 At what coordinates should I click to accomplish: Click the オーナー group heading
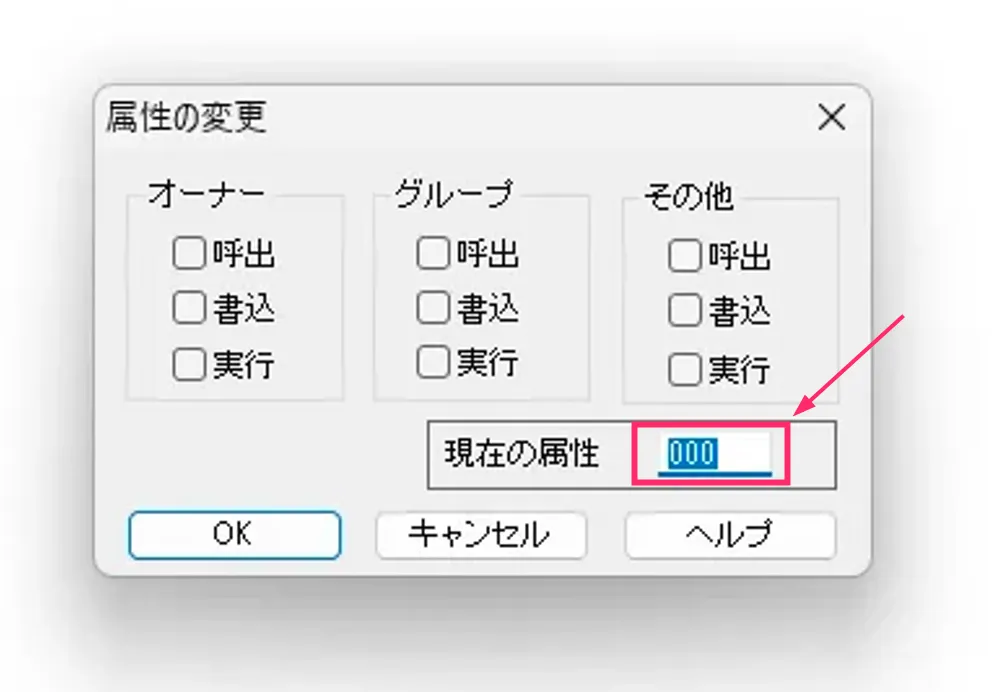tap(206, 194)
